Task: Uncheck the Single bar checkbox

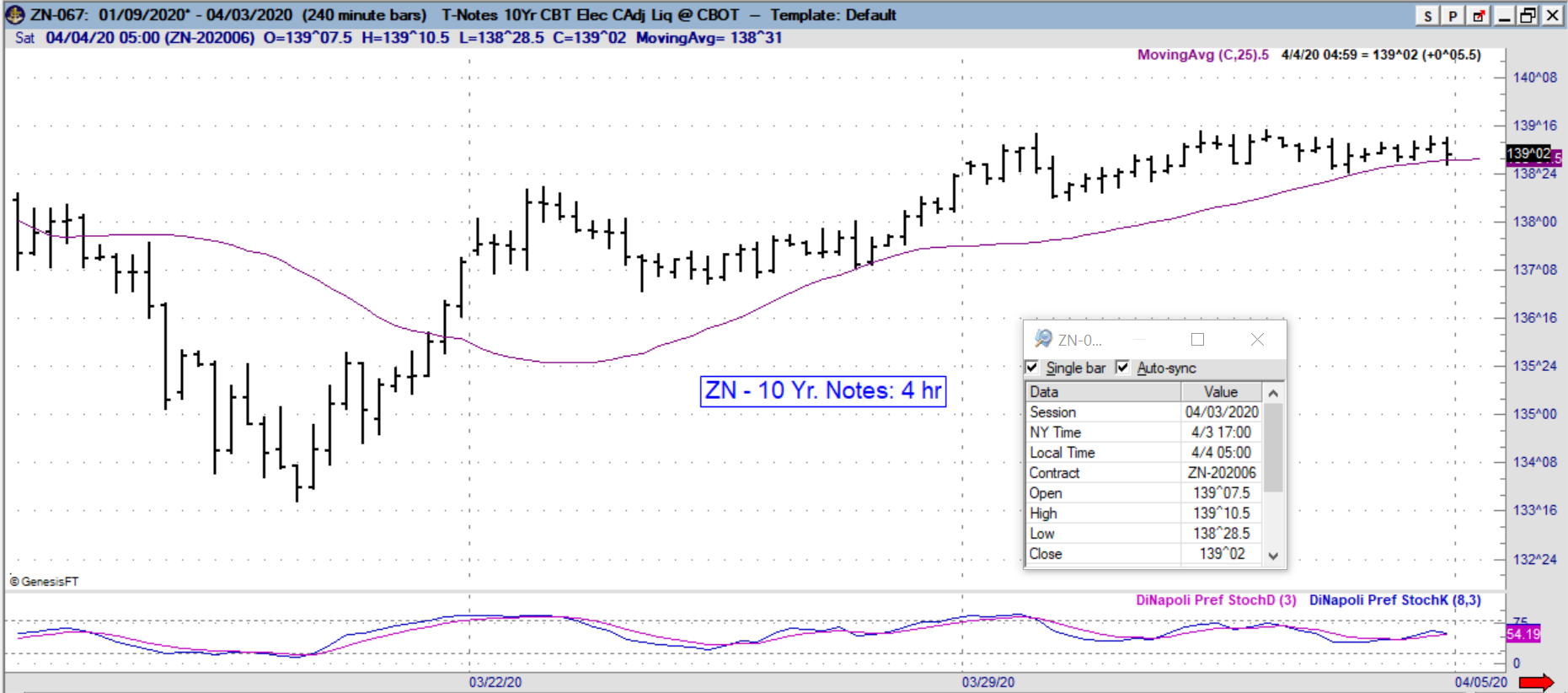Action: 1032,368
